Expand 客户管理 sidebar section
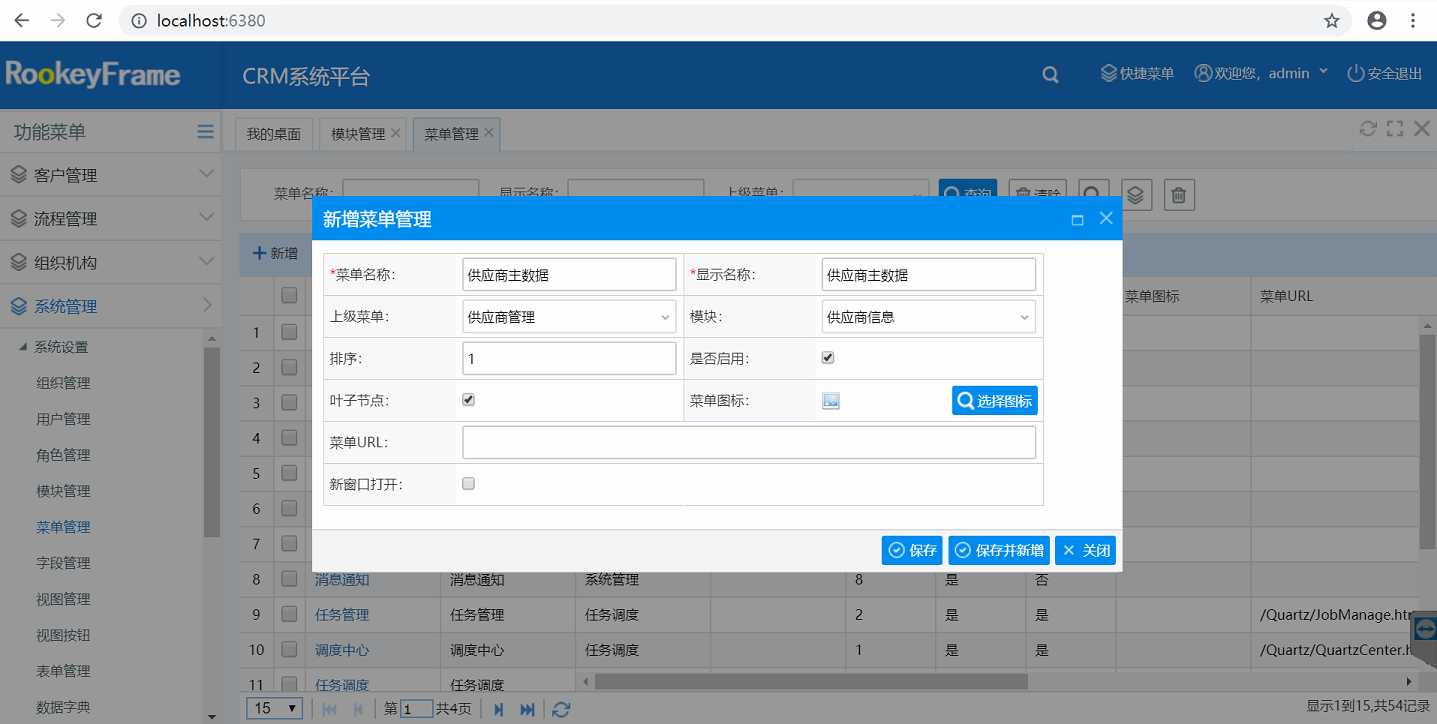This screenshot has height=724, width=1437. pyautogui.click(x=110, y=175)
